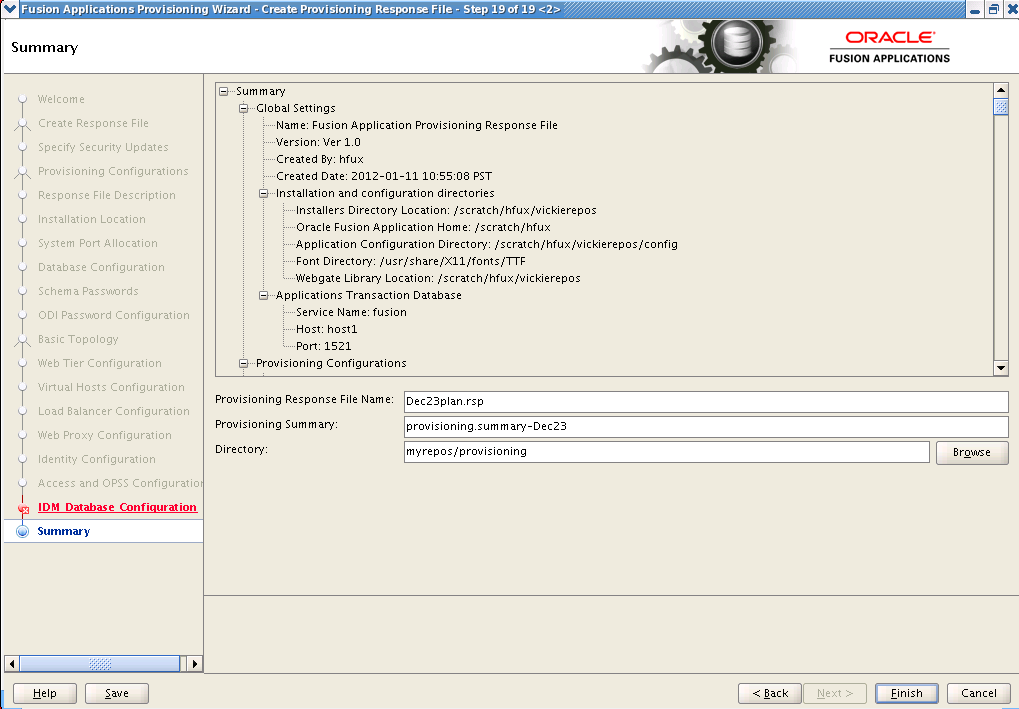Edit the Provisioning Response File Name field

[x=706, y=402]
